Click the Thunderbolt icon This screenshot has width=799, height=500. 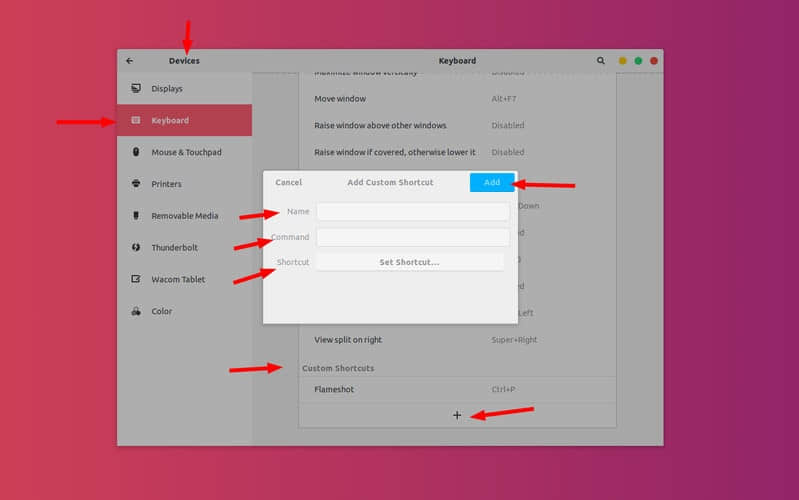click(x=136, y=247)
